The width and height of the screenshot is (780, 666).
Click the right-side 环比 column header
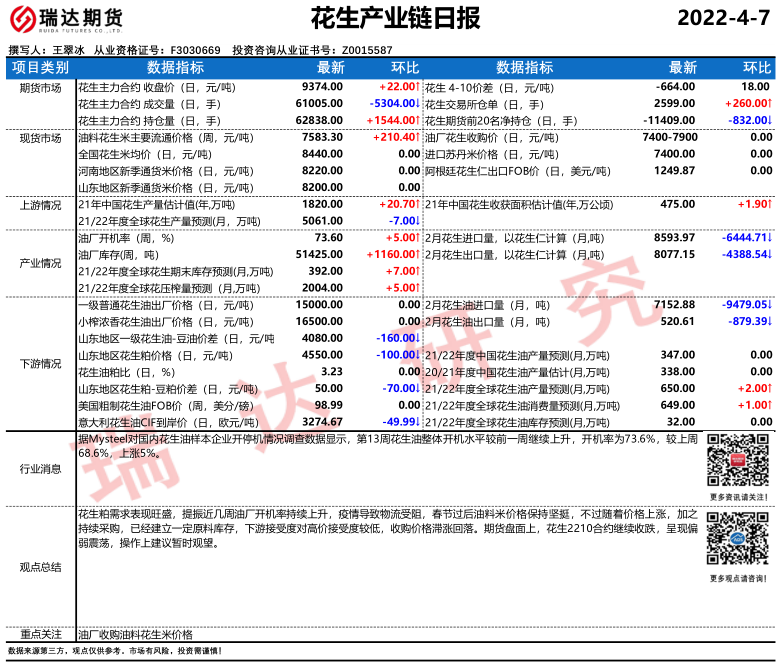tap(756, 68)
